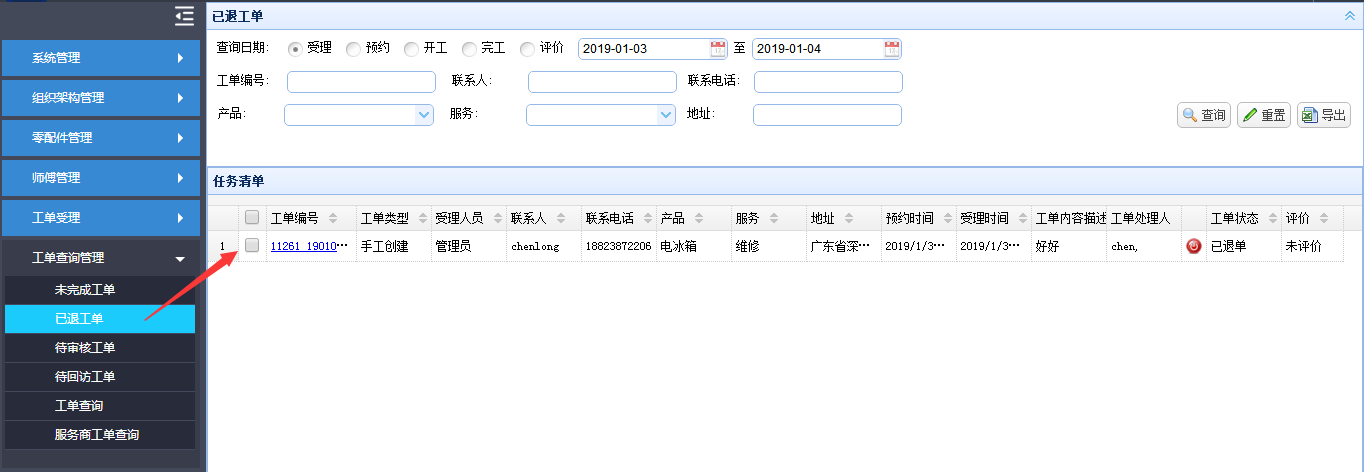Viewport: 1364px width, 472px height.
Task: Open the 产品 dropdown list
Action: tap(423, 115)
